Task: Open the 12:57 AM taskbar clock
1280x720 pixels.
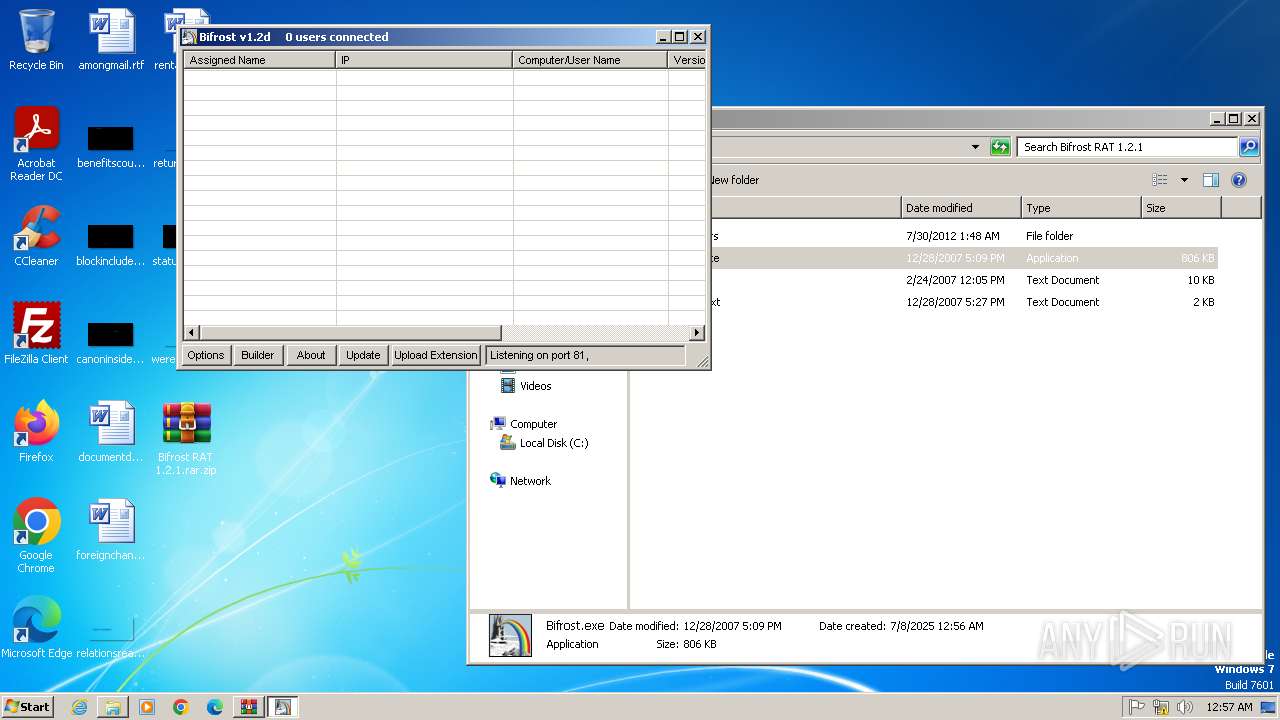Action: point(1229,707)
